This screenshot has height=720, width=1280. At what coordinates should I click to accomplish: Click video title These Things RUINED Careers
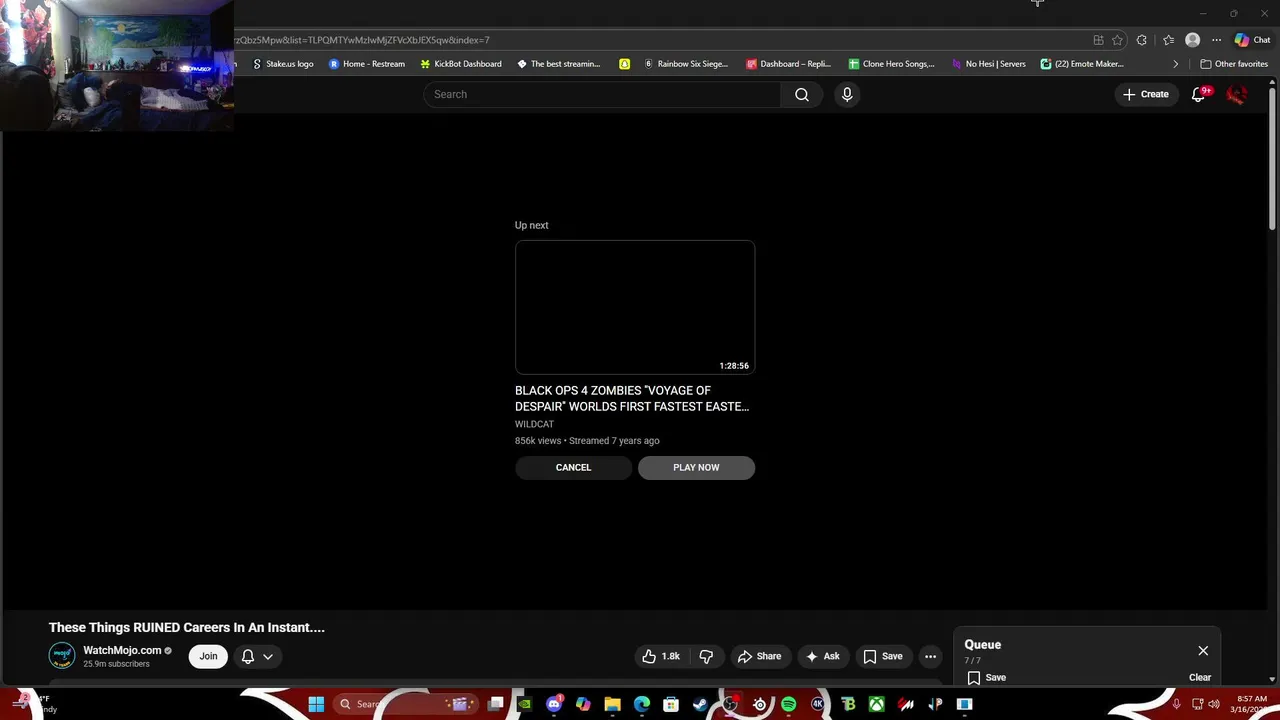[187, 627]
